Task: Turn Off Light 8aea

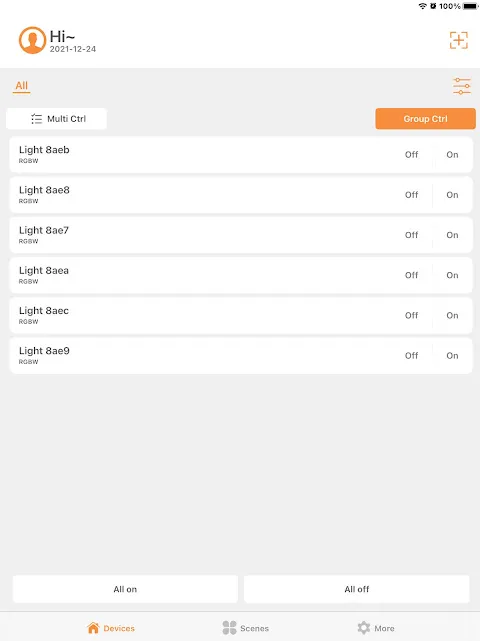Action: point(411,275)
